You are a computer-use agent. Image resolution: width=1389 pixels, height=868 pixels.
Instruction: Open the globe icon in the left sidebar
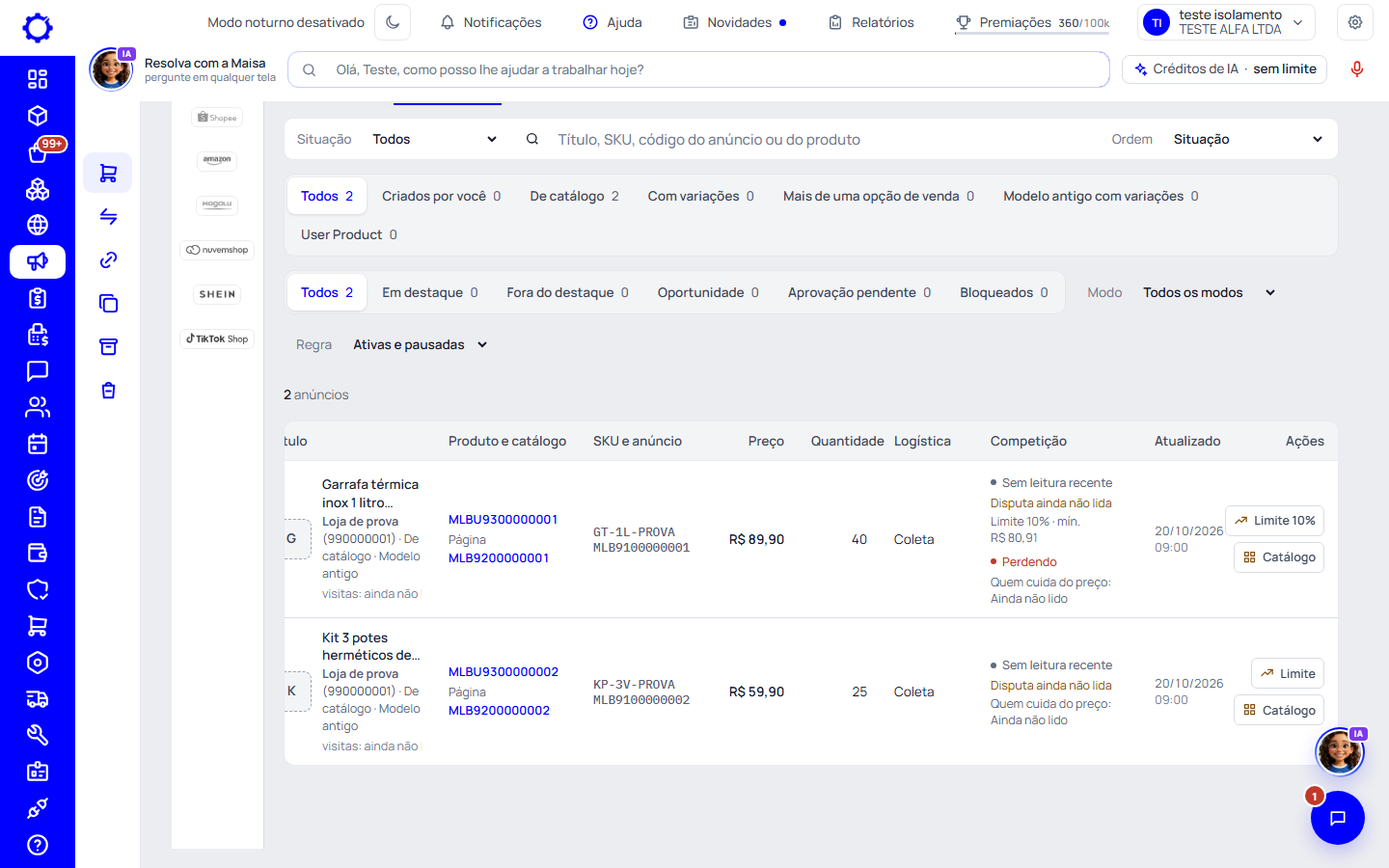(38, 225)
